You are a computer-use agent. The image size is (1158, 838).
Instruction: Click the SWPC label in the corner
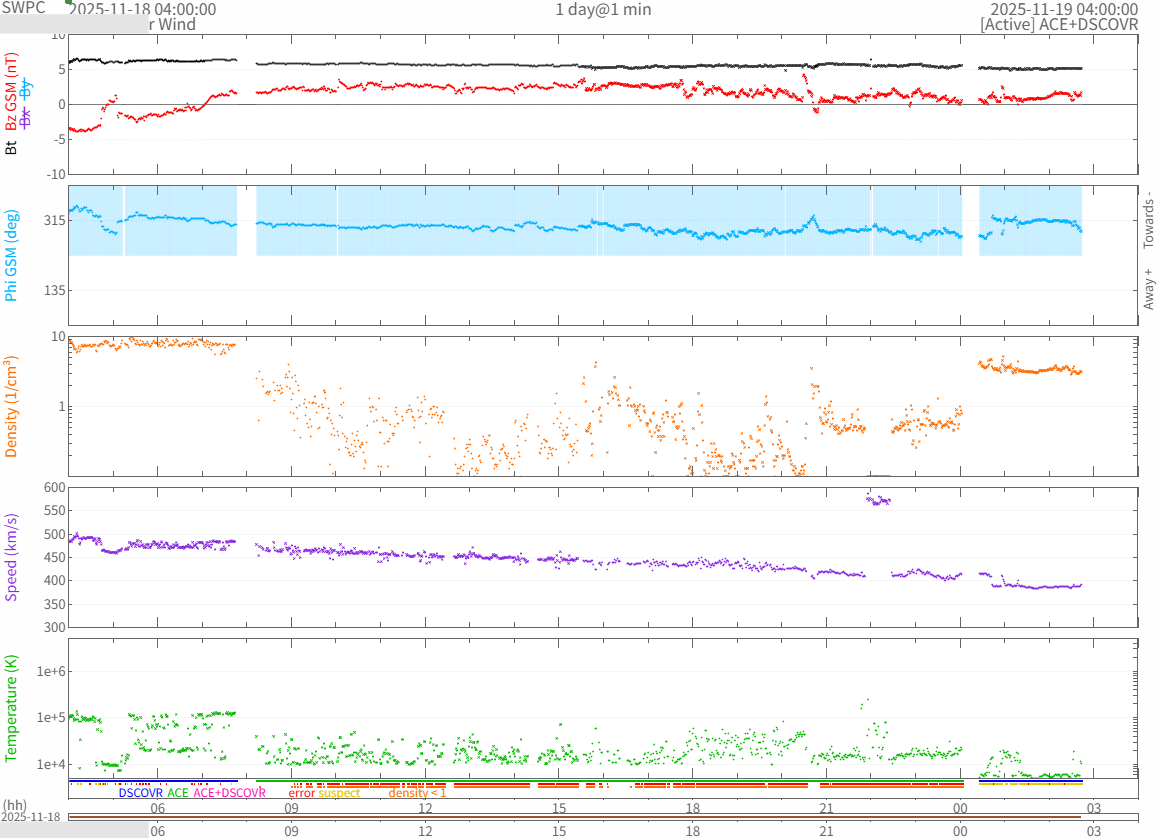click(24, 8)
